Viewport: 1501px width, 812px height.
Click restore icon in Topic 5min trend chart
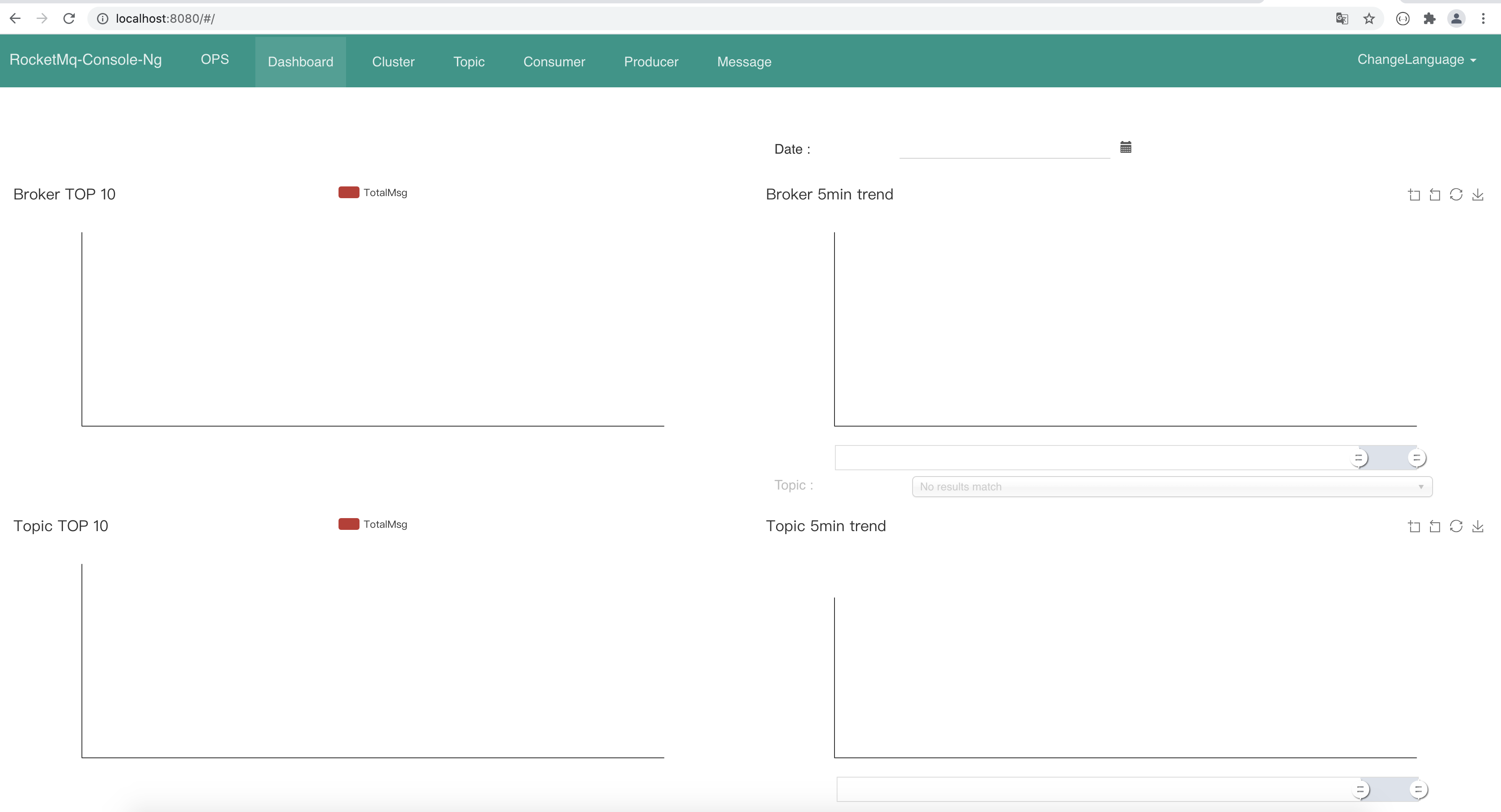click(1456, 526)
